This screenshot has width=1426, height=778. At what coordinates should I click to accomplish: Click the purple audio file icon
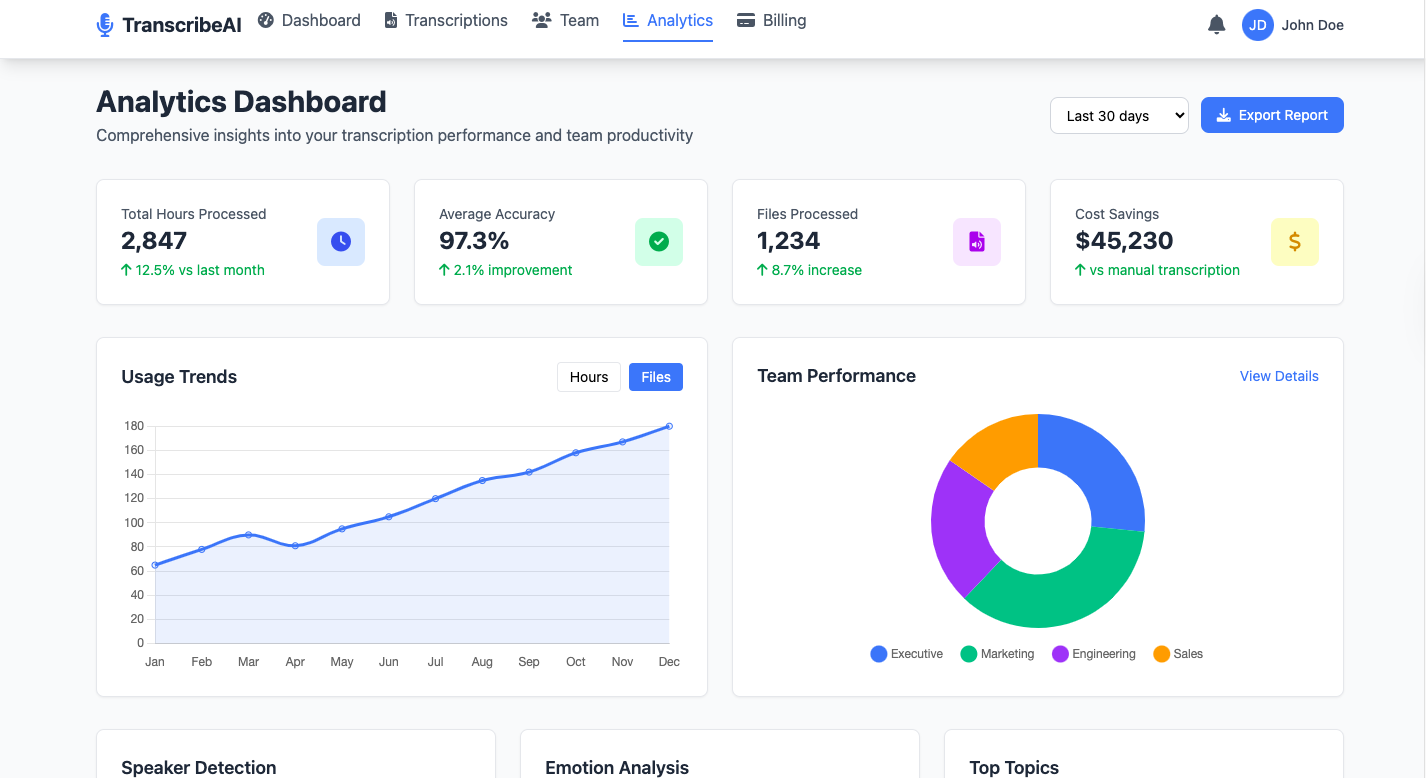pos(977,242)
